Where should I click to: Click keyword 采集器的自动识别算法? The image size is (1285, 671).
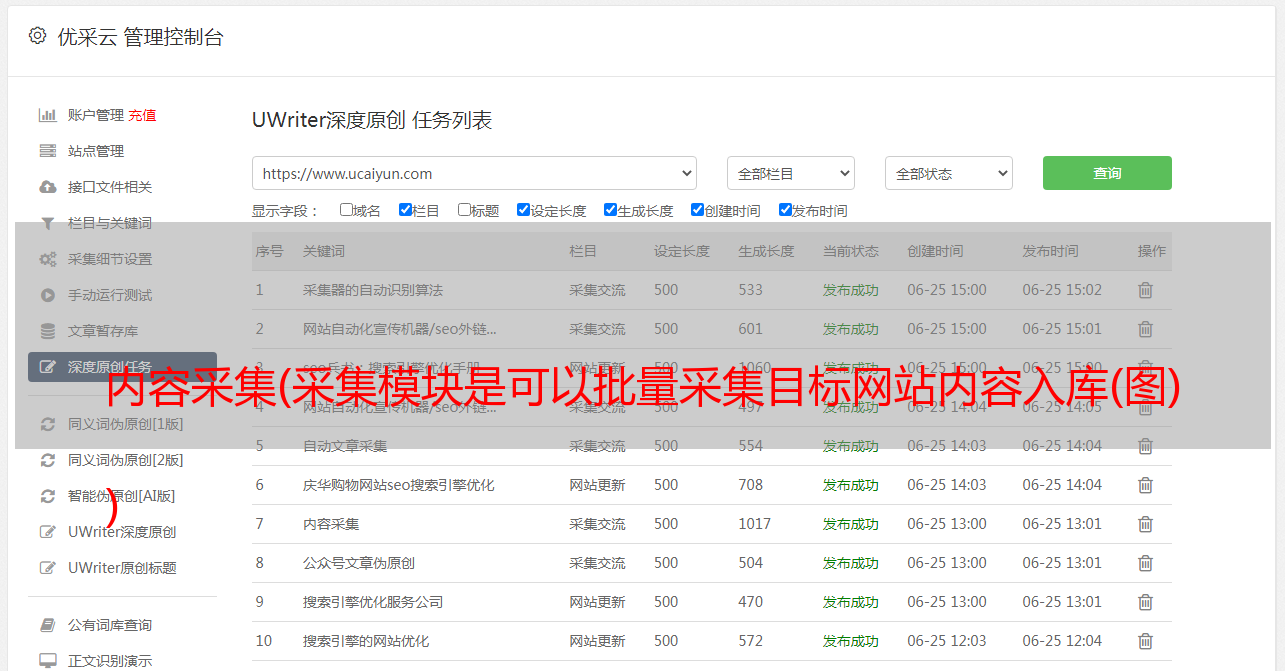click(x=373, y=290)
